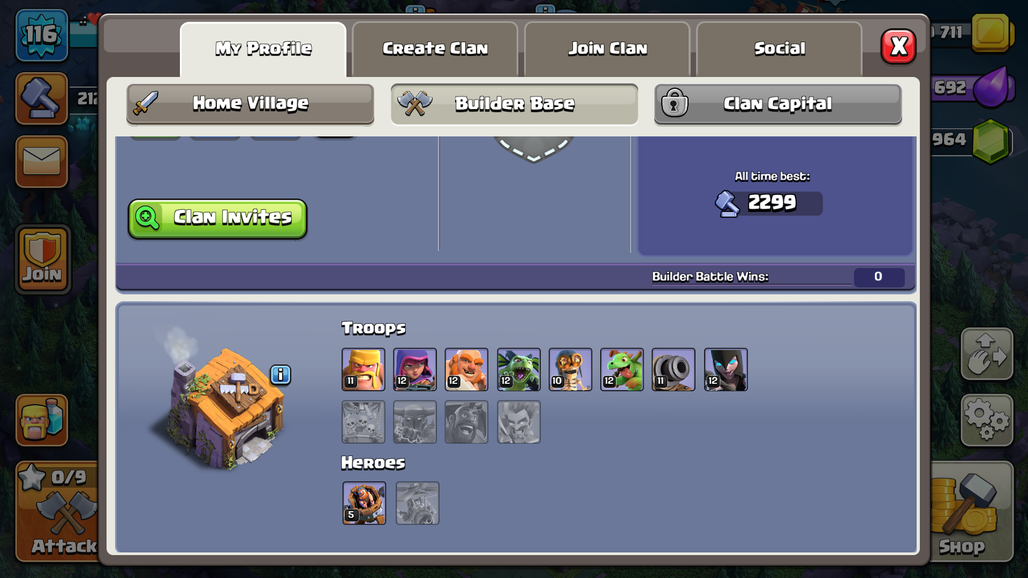
Task: Open the green Clan Invites button
Action: pyautogui.click(x=218, y=218)
